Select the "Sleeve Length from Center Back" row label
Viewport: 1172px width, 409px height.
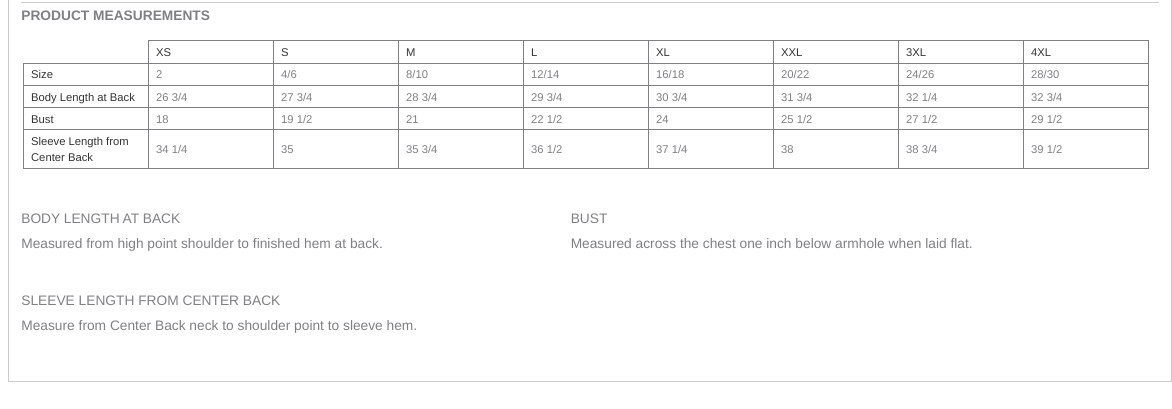(x=80, y=149)
